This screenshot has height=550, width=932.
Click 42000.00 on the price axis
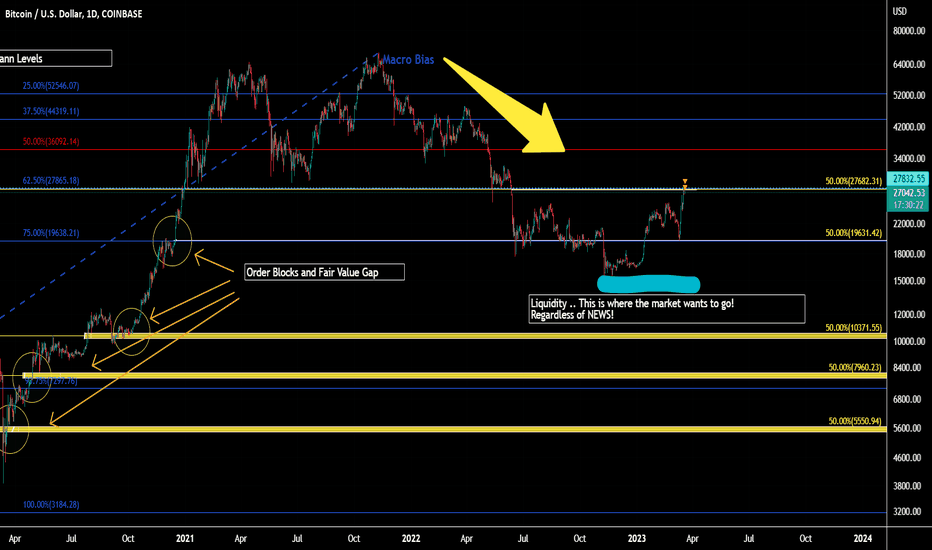pyautogui.click(x=909, y=127)
